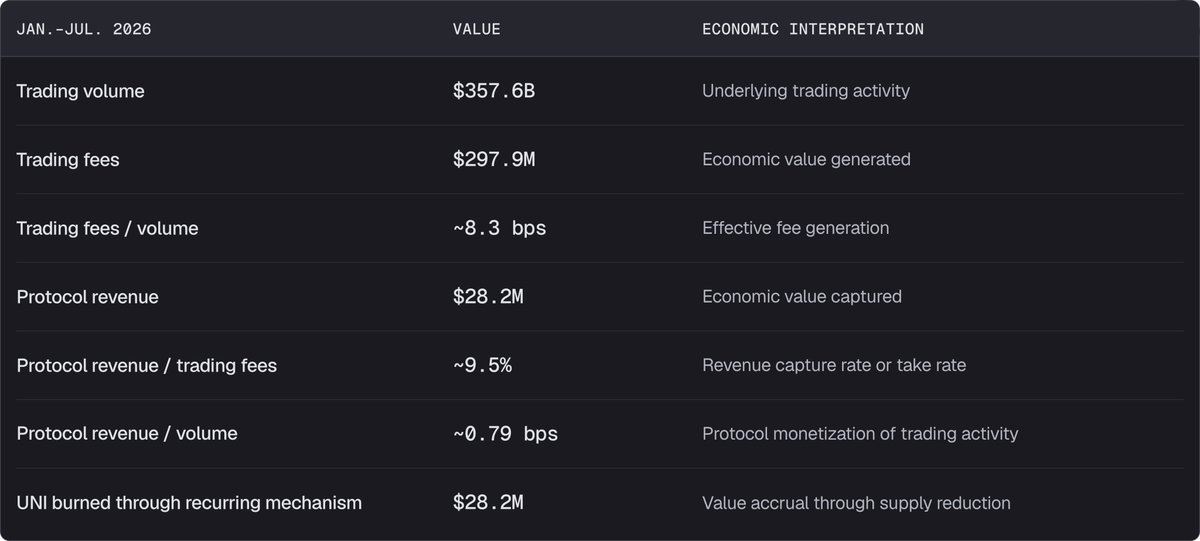Click the ECONOMIC INTERPRETATION column header
The image size is (1200, 541).
[812, 29]
